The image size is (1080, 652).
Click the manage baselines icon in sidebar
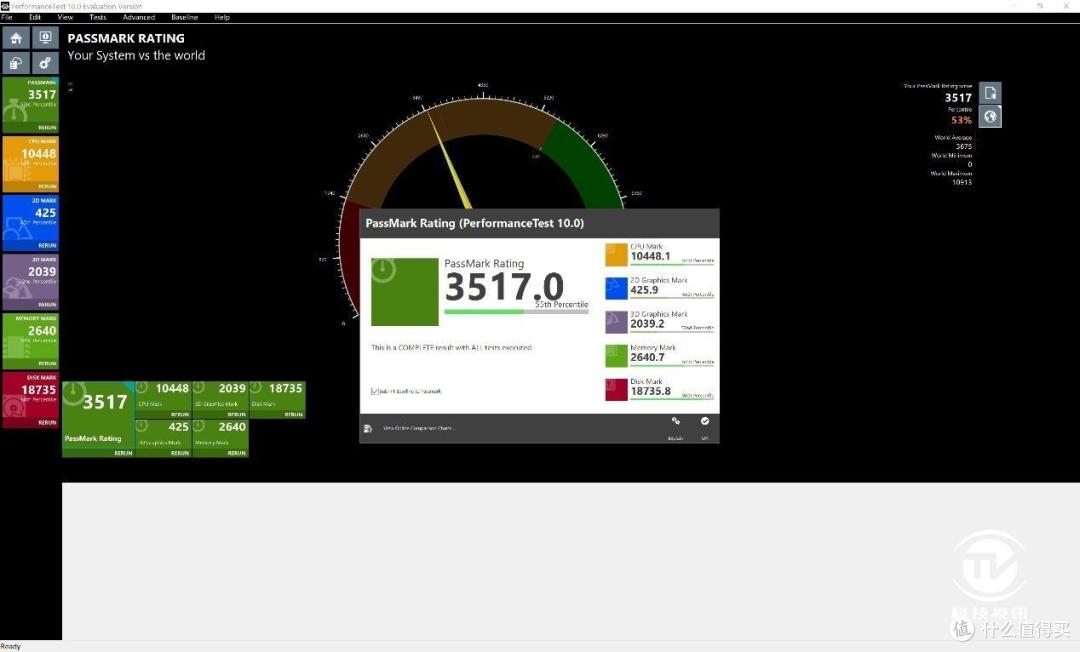pyautogui.click(x=16, y=63)
